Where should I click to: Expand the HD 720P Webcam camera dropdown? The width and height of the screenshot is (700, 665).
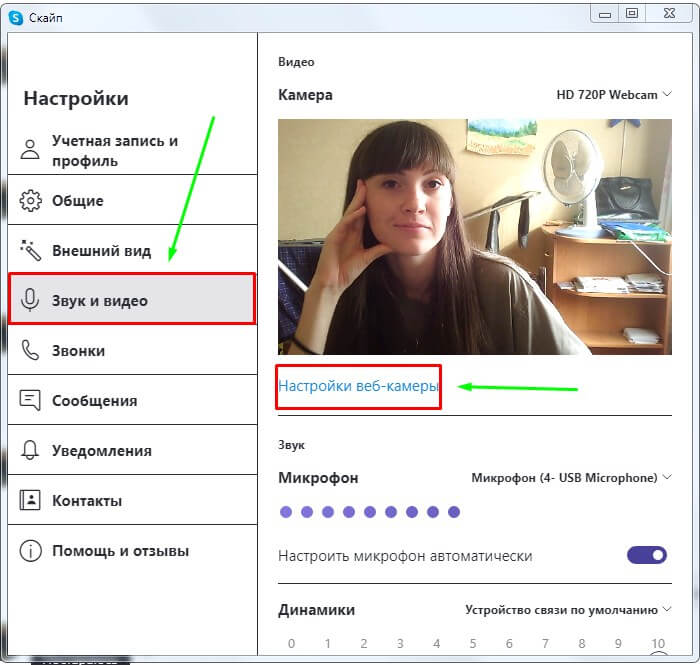pyautogui.click(x=614, y=95)
